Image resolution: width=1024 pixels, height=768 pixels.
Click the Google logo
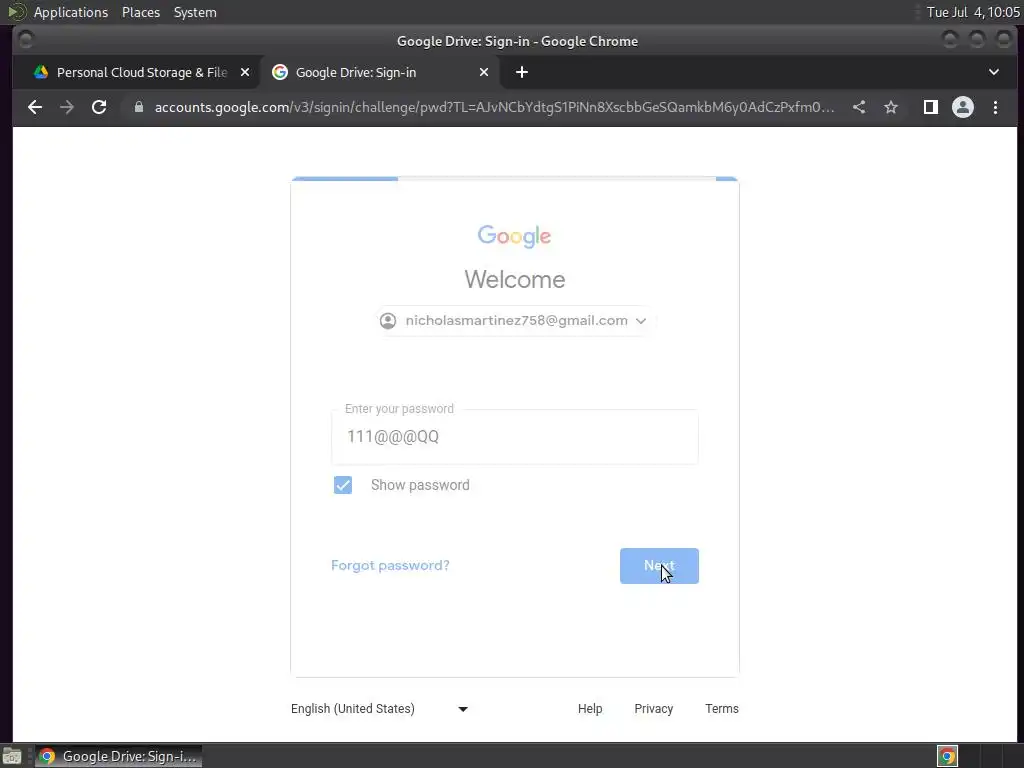coord(514,236)
